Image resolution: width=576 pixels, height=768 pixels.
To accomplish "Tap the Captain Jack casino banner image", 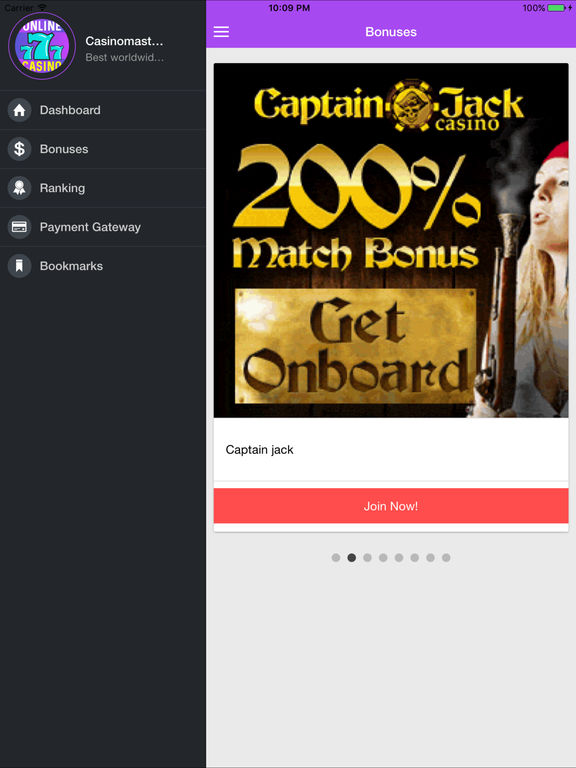I will tap(391, 240).
